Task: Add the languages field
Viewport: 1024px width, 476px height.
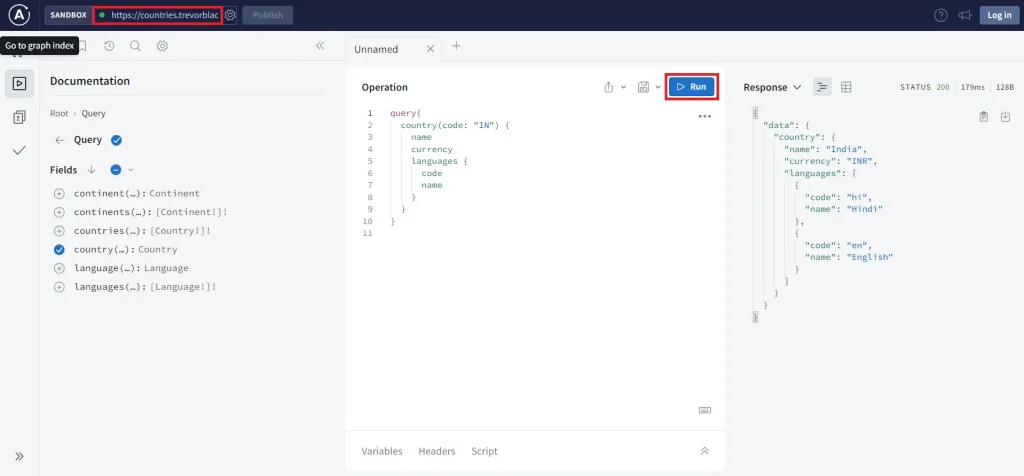Action: coord(59,287)
